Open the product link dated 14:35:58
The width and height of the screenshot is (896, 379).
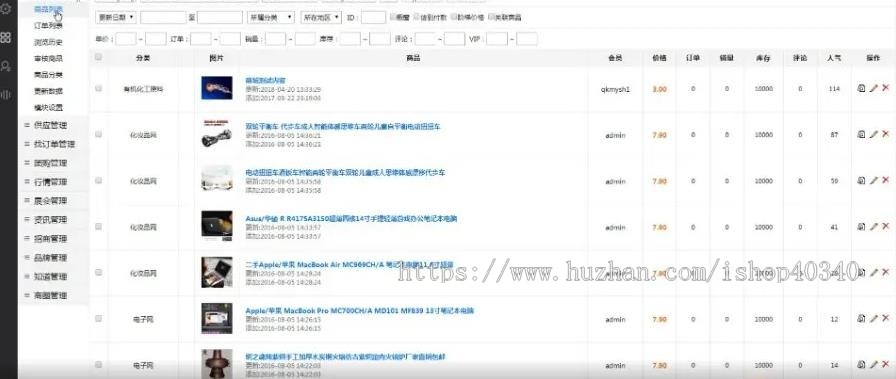[345, 172]
